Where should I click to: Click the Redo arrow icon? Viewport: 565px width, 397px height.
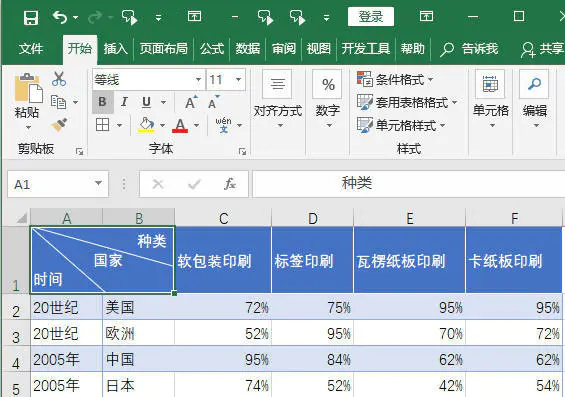(x=95, y=17)
